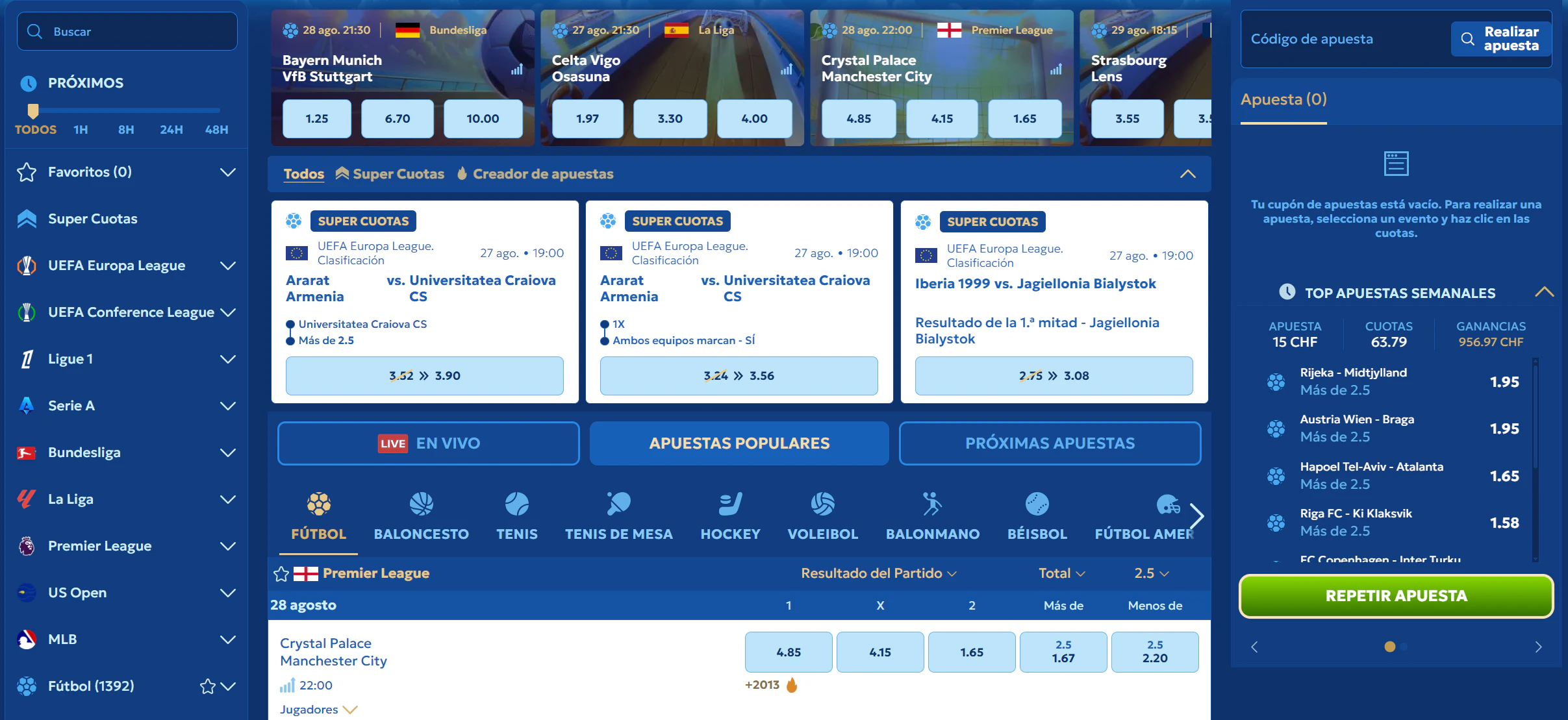
Task: Switch to Super Cuotas tab
Action: (x=390, y=174)
